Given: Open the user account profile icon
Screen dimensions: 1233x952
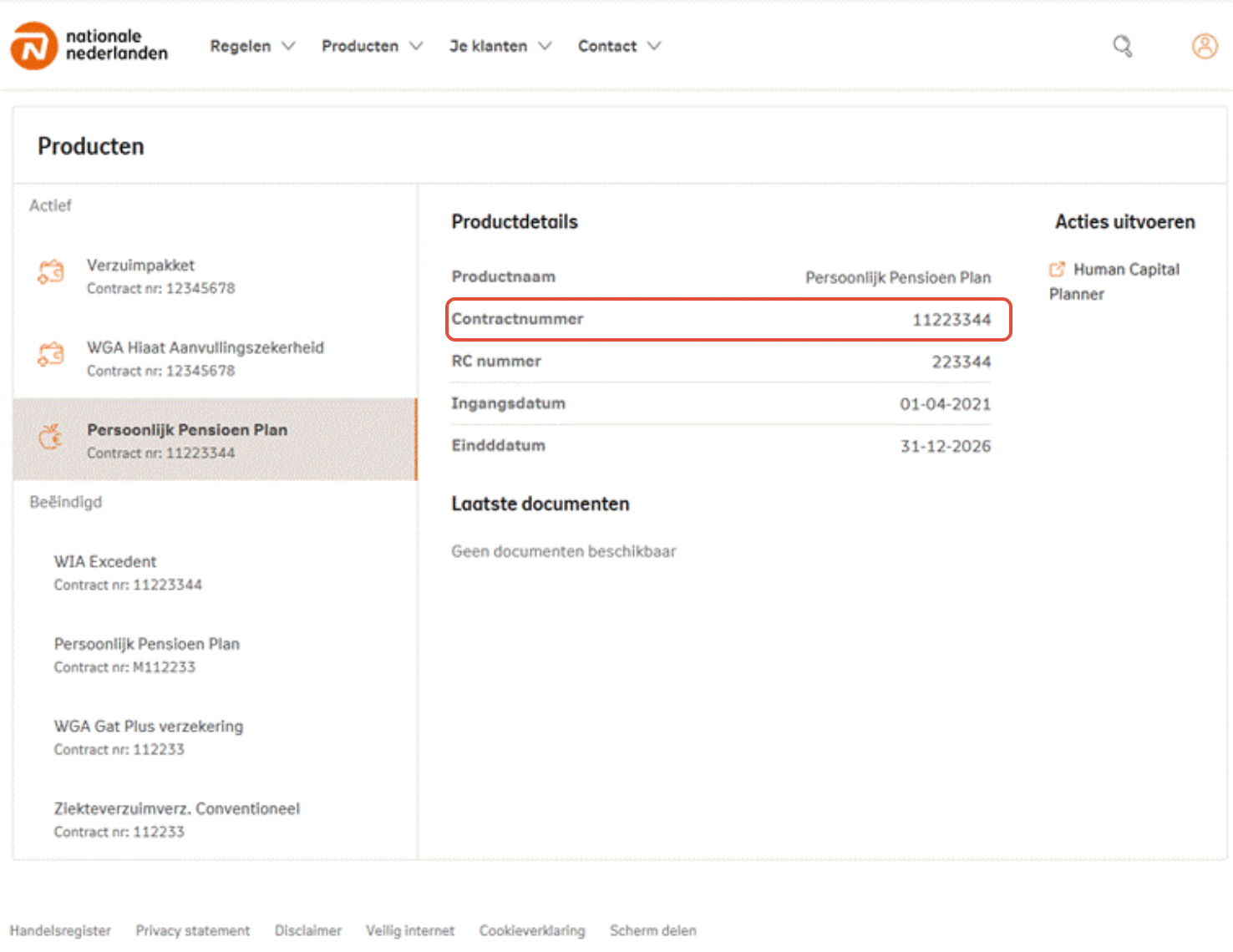Looking at the screenshot, I should click(1205, 46).
